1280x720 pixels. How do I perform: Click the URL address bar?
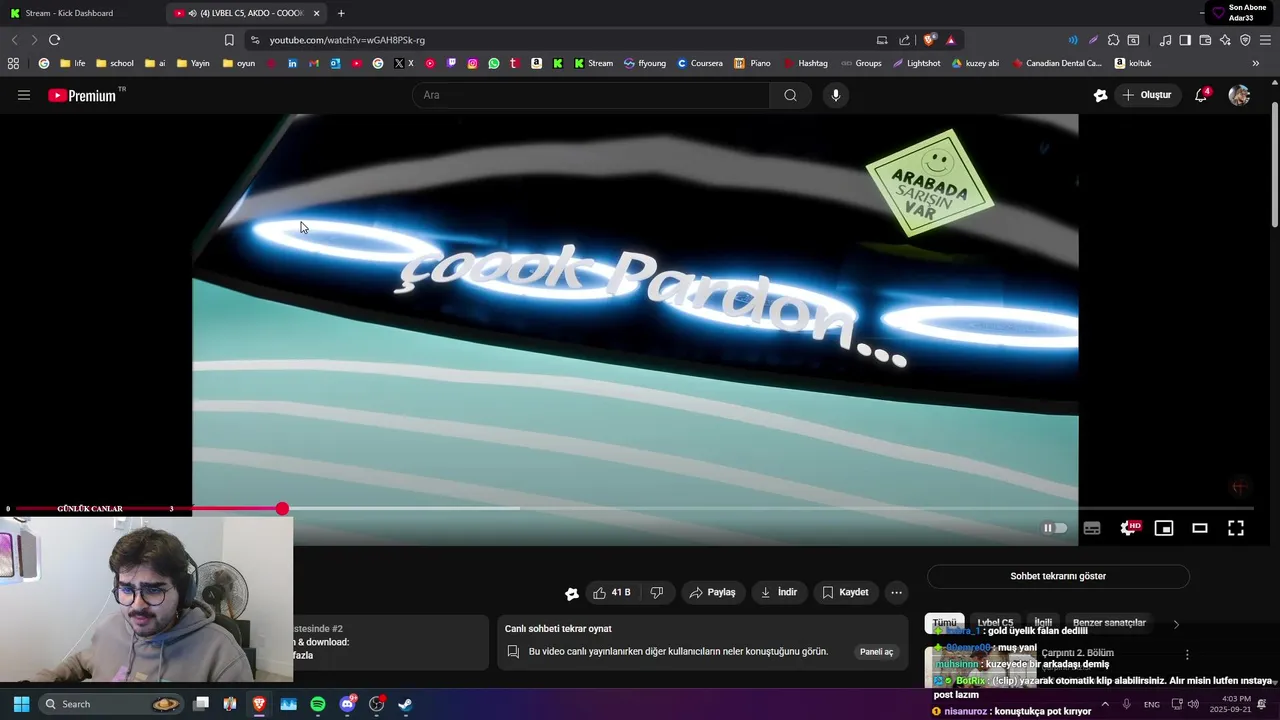pos(560,40)
